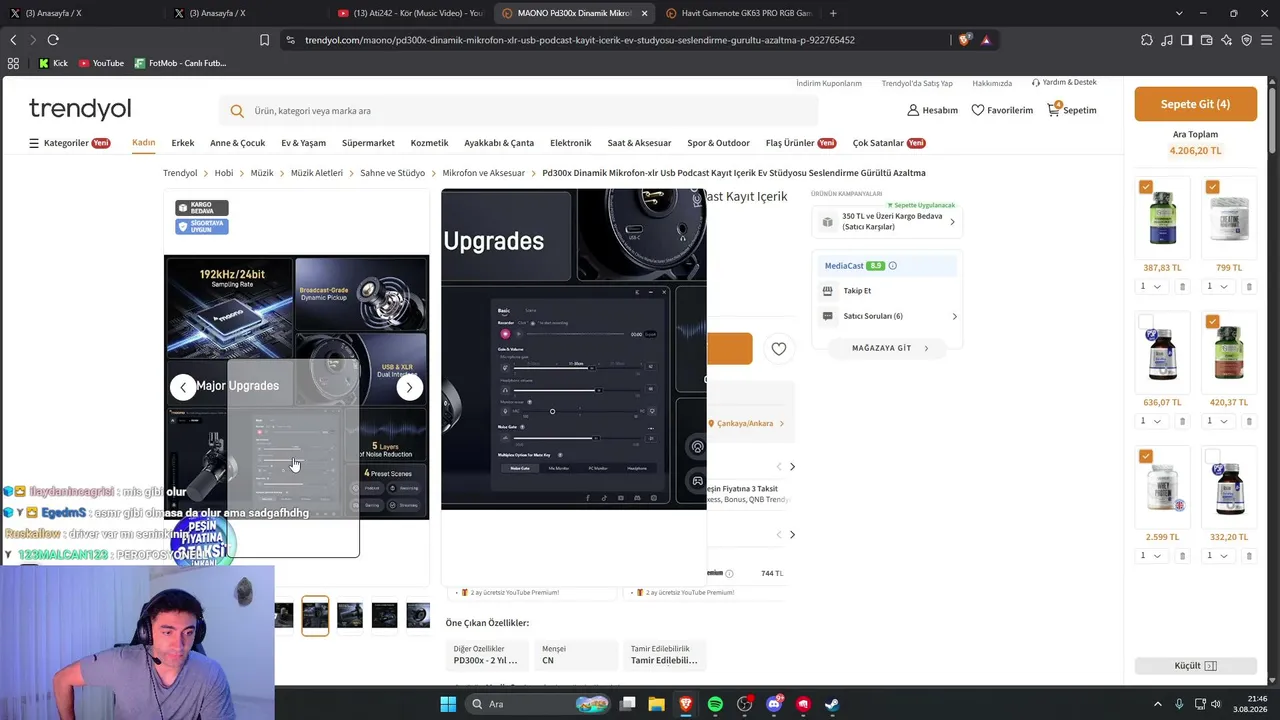Open quantity dropdown for 2.599 TL item
This screenshot has width=1280, height=720.
[1151, 556]
